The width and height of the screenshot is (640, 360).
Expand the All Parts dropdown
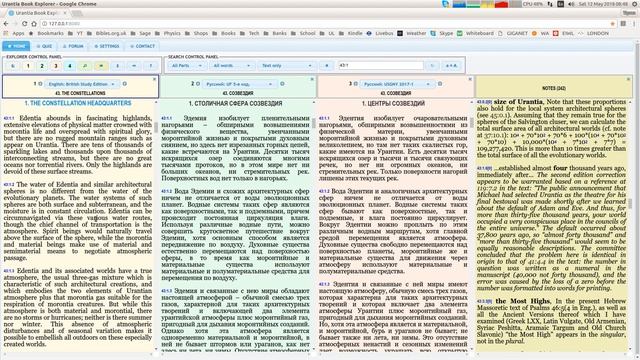coord(187,66)
